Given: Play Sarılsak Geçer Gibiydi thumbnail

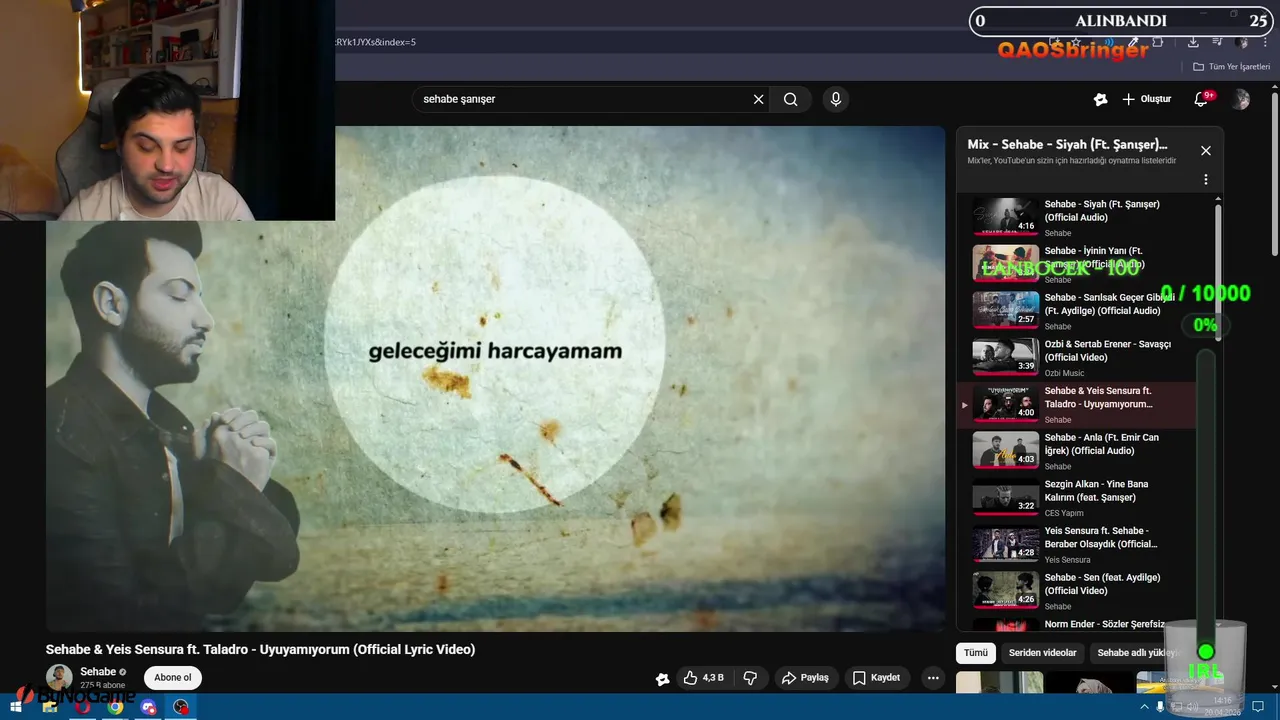Looking at the screenshot, I should [x=1006, y=309].
